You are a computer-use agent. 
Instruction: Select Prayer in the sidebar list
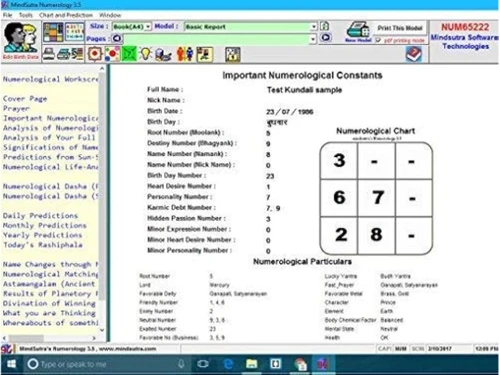pos(16,108)
